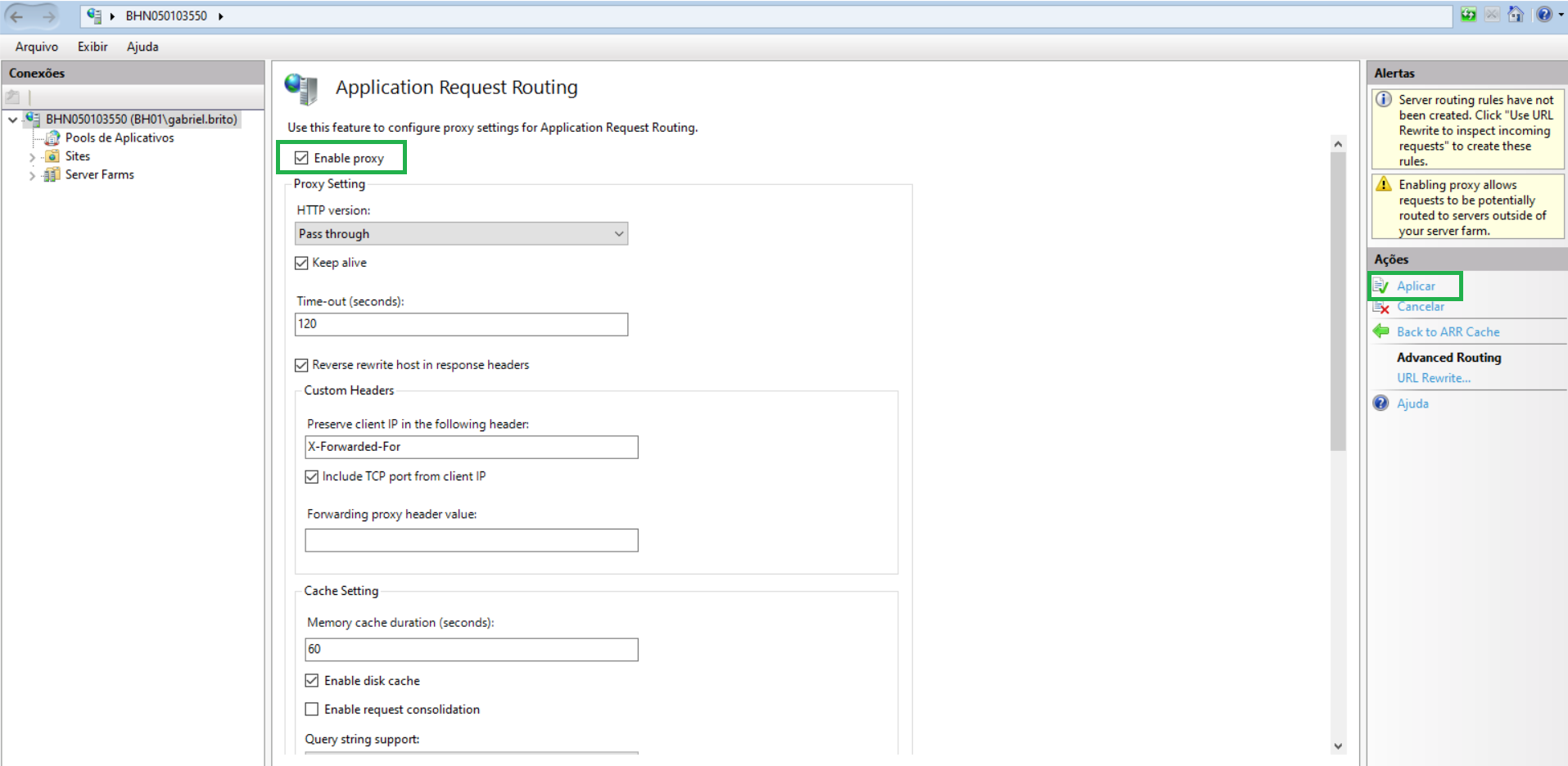The width and height of the screenshot is (1568, 766).
Task: Click the Forwarding proxy header value field
Action: pyautogui.click(x=472, y=540)
